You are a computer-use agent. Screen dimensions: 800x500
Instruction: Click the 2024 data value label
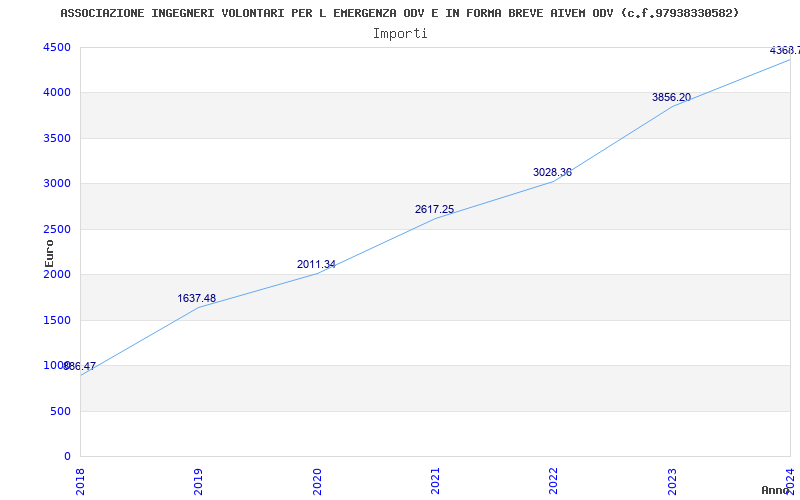[785, 51]
